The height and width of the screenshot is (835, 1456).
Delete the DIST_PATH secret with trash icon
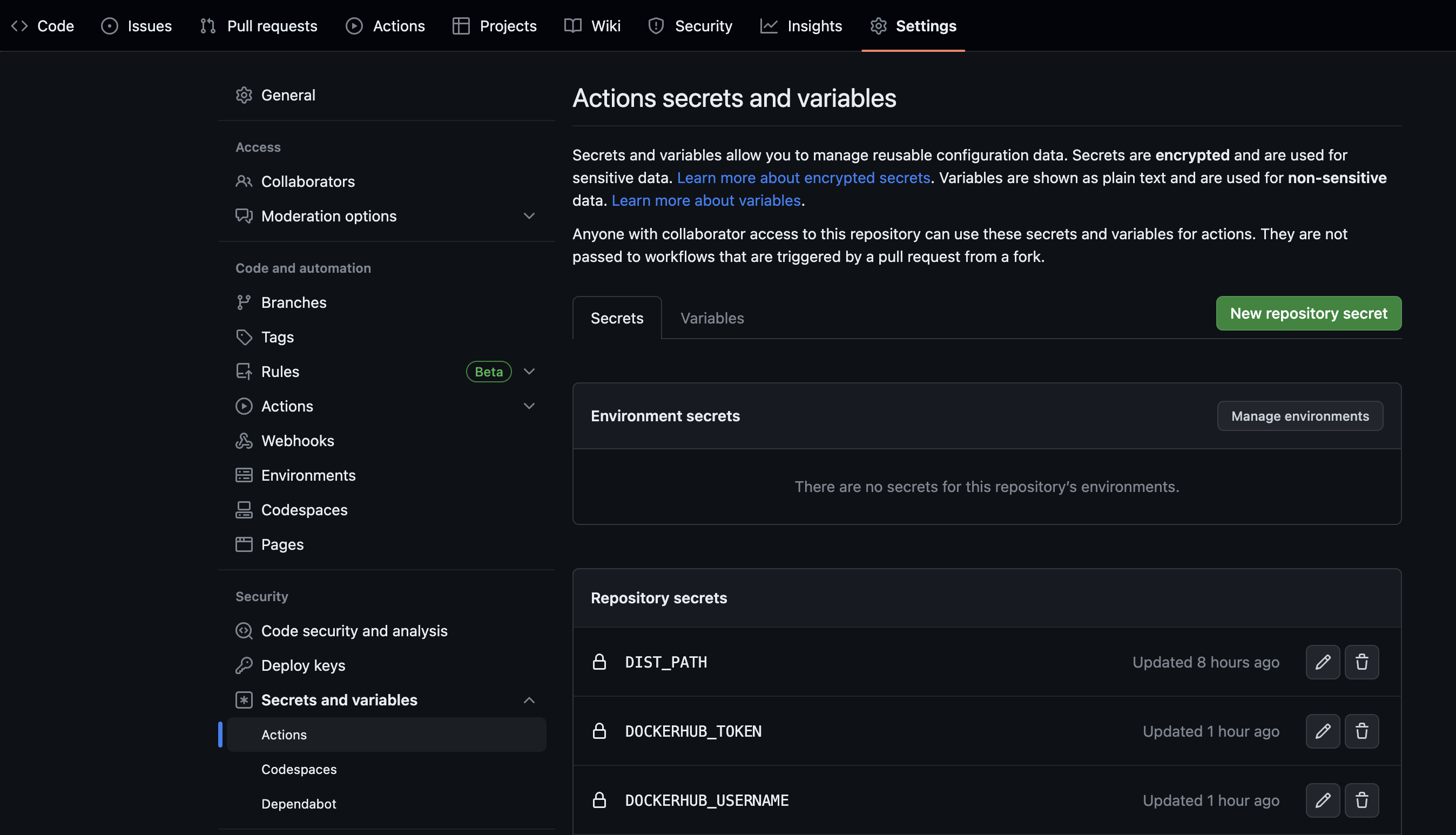(1361, 662)
